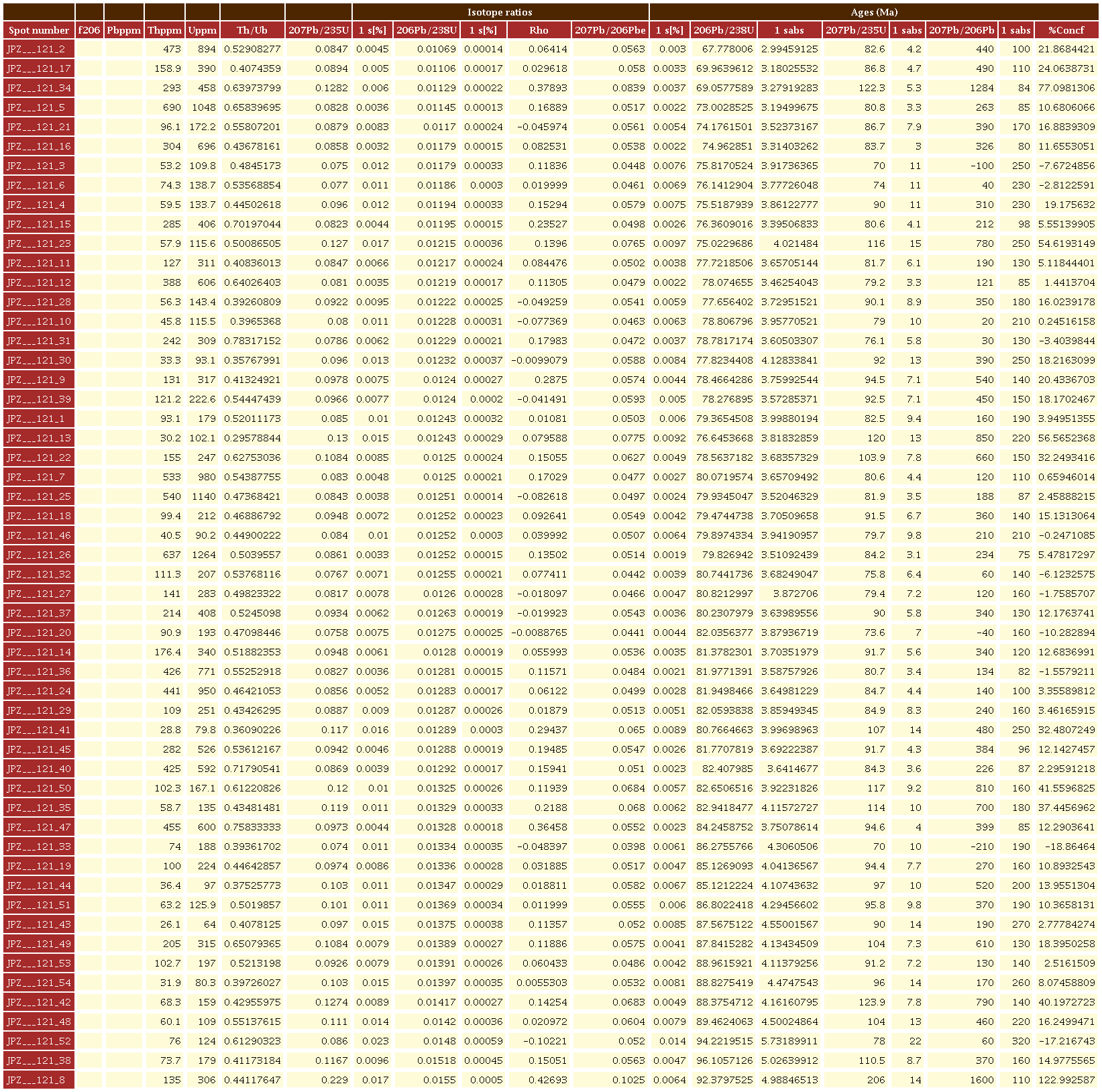Screen dimensions: 1102x1092
Task: Click the %Concf cell showing 122.992587
Action: [x=1066, y=1080]
